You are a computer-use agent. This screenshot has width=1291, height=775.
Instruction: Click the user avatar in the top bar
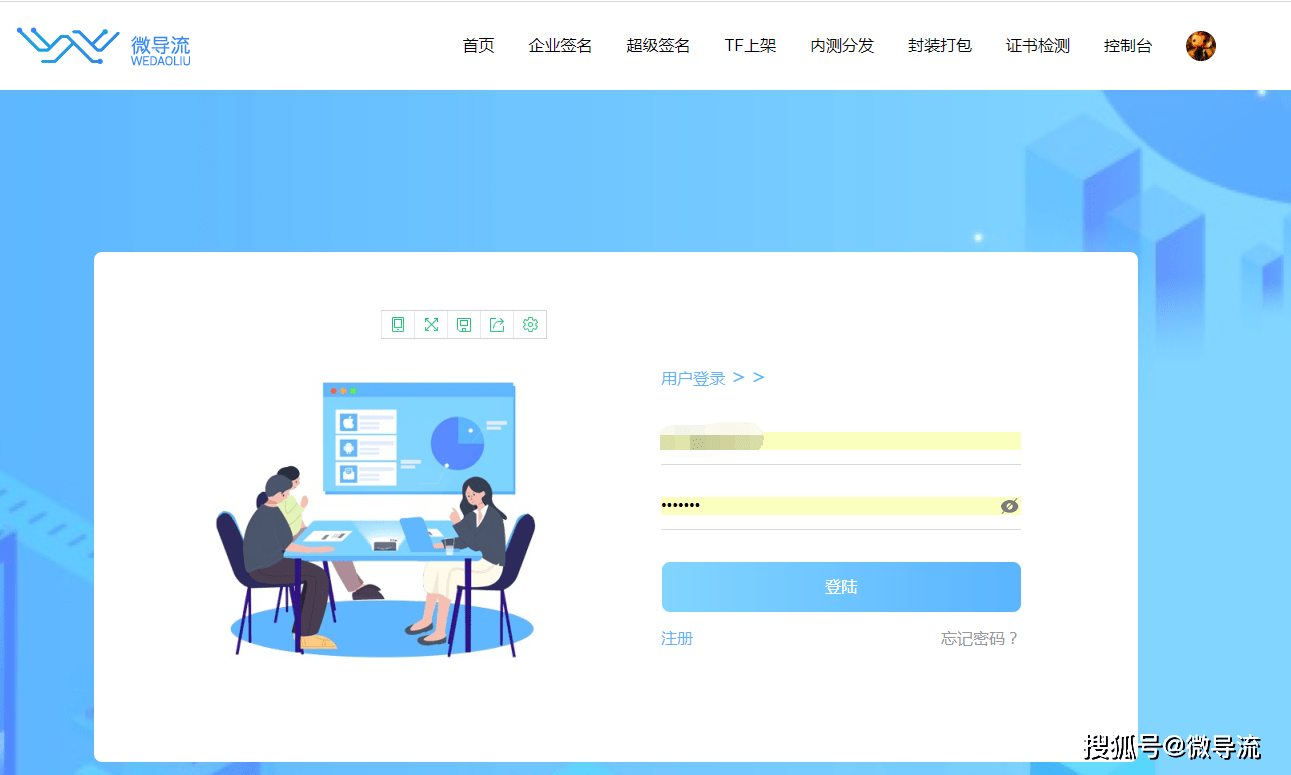click(x=1200, y=45)
